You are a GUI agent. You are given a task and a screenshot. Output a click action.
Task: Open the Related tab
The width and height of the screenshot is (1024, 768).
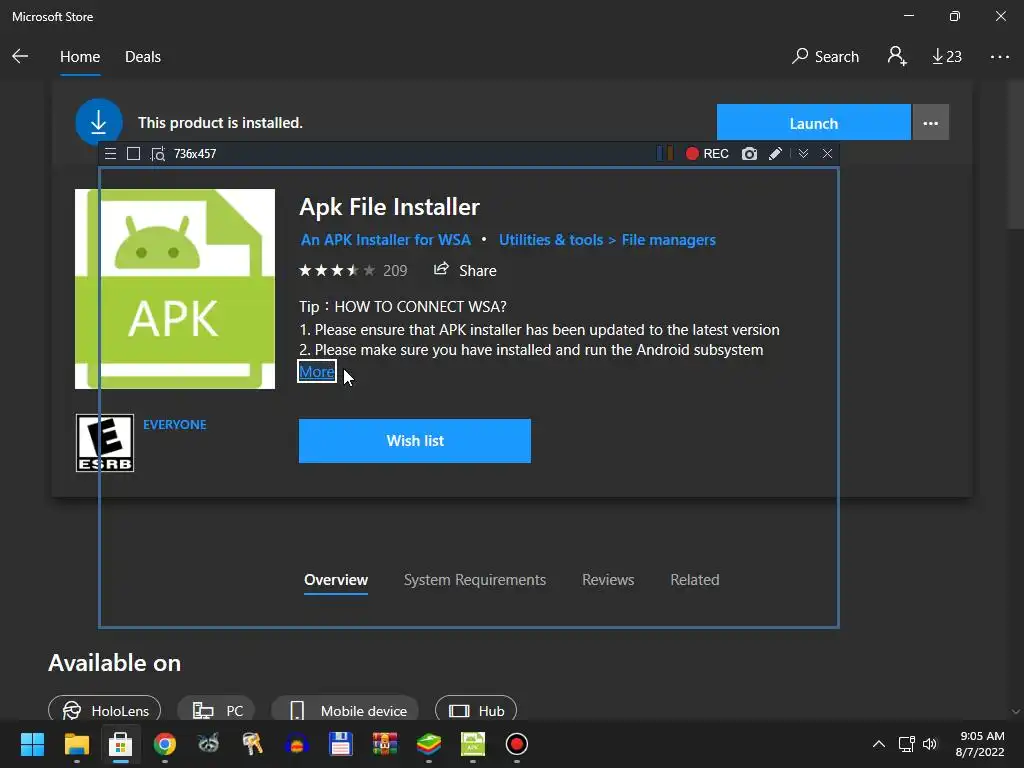[x=695, y=580]
